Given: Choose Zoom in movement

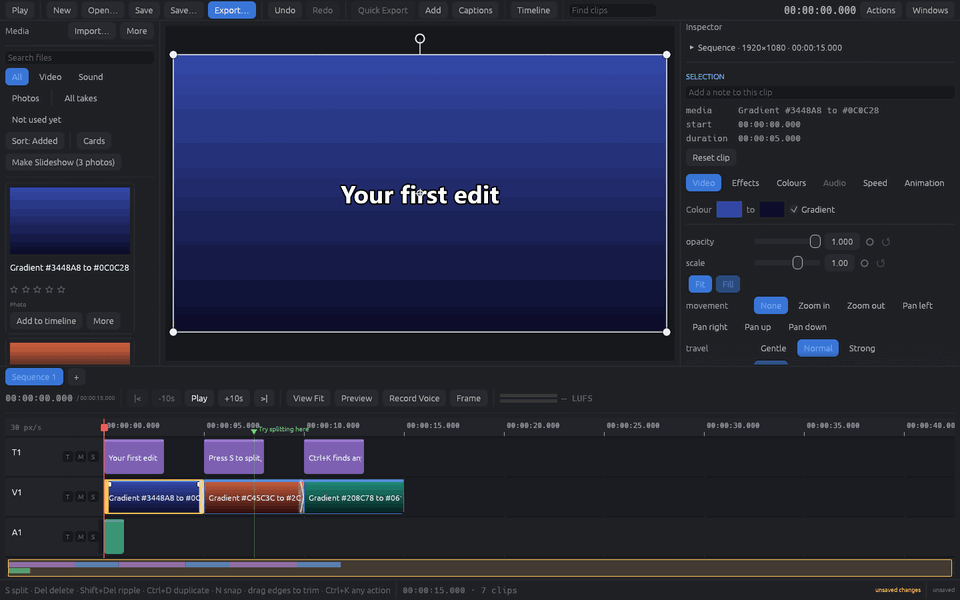Looking at the screenshot, I should point(814,306).
